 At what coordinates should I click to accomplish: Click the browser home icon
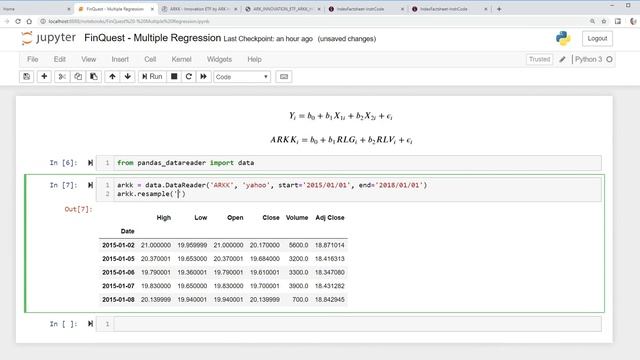coord(29,21)
